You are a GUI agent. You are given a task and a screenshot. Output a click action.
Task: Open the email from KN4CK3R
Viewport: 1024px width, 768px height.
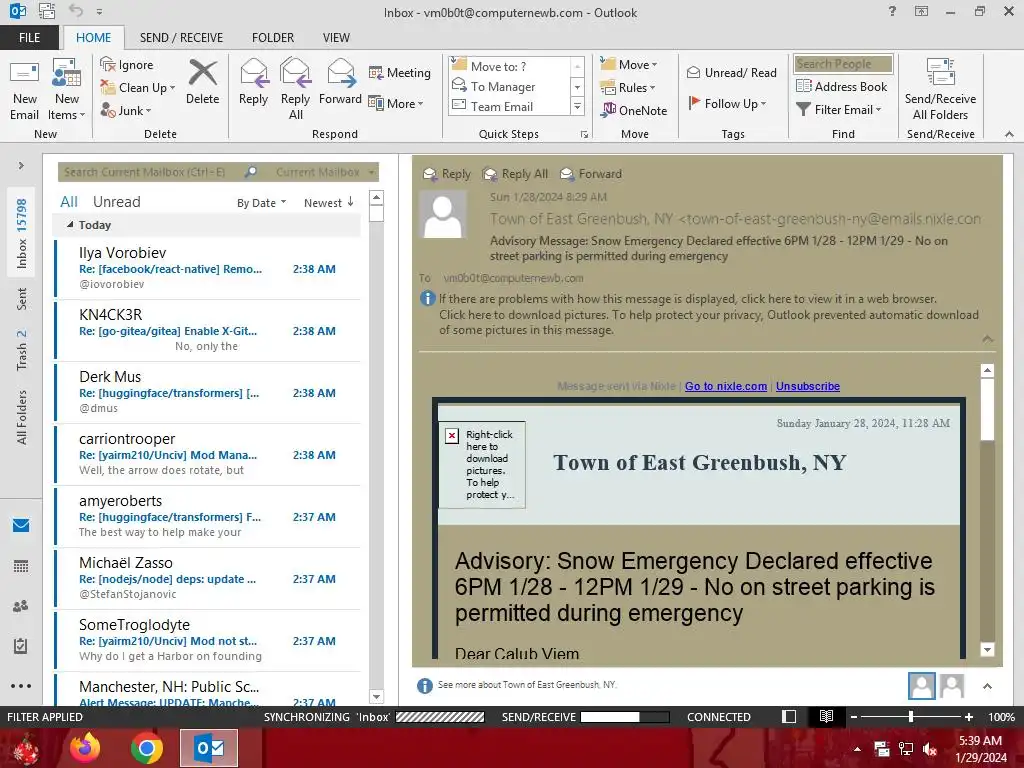pyautogui.click(x=208, y=330)
